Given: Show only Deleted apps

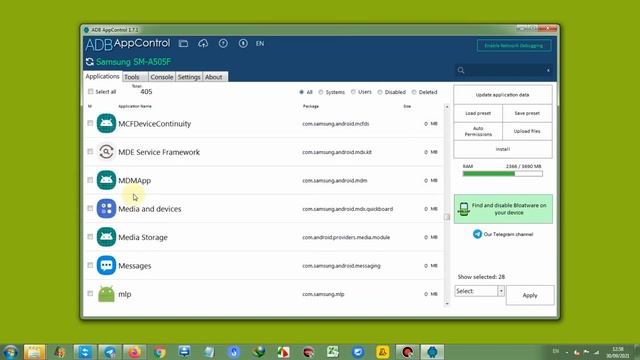Looking at the screenshot, I should tap(414, 92).
